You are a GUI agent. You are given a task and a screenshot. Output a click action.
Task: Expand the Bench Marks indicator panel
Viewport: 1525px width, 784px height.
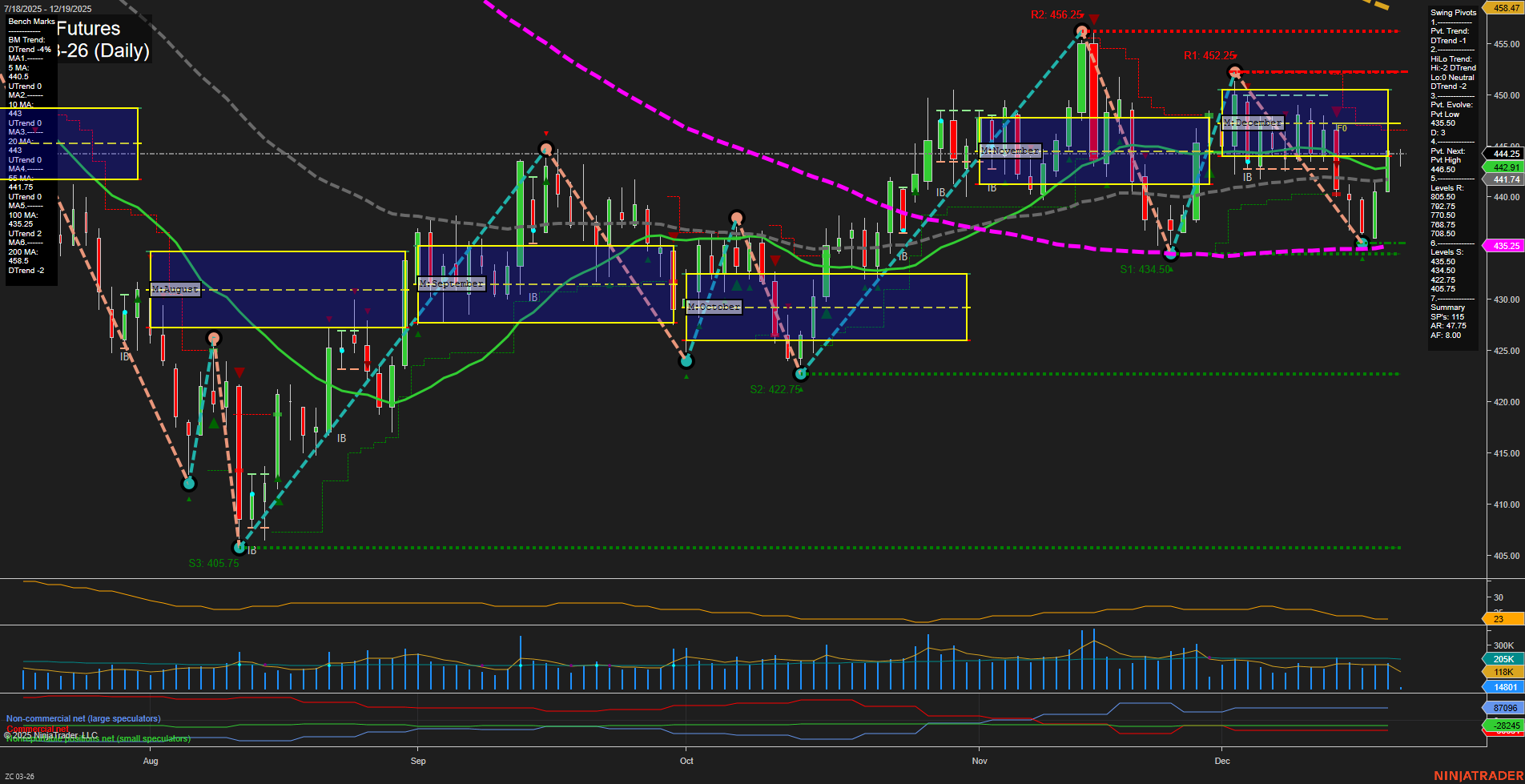click(x=30, y=22)
